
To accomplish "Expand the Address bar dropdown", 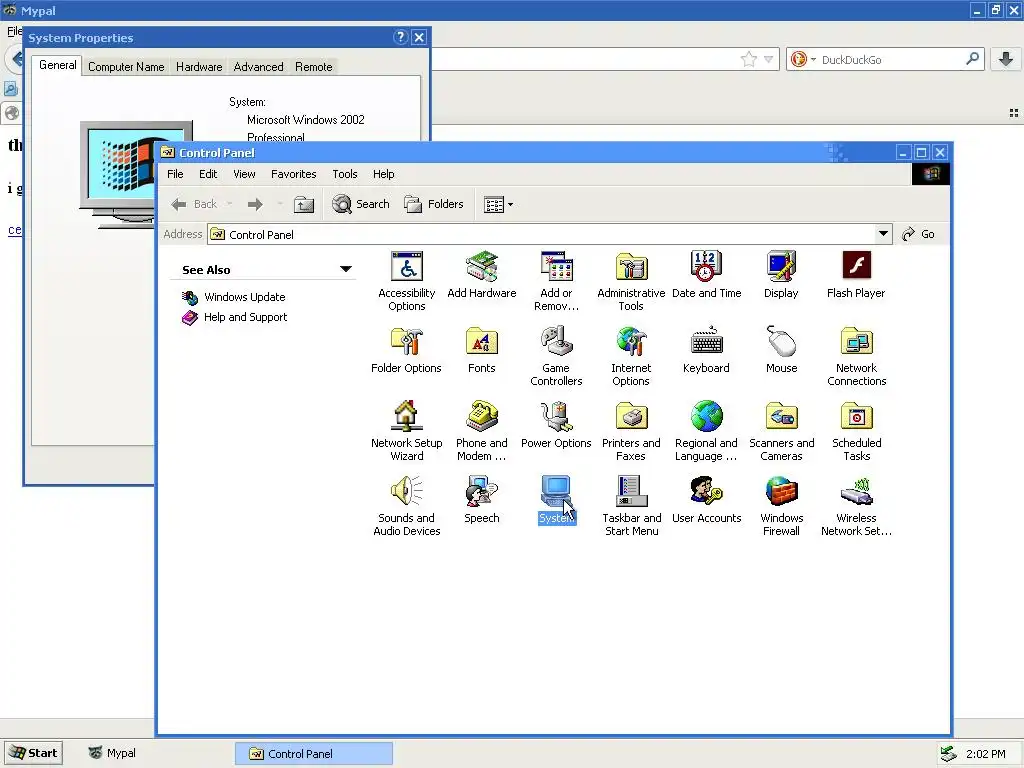I will click(883, 234).
